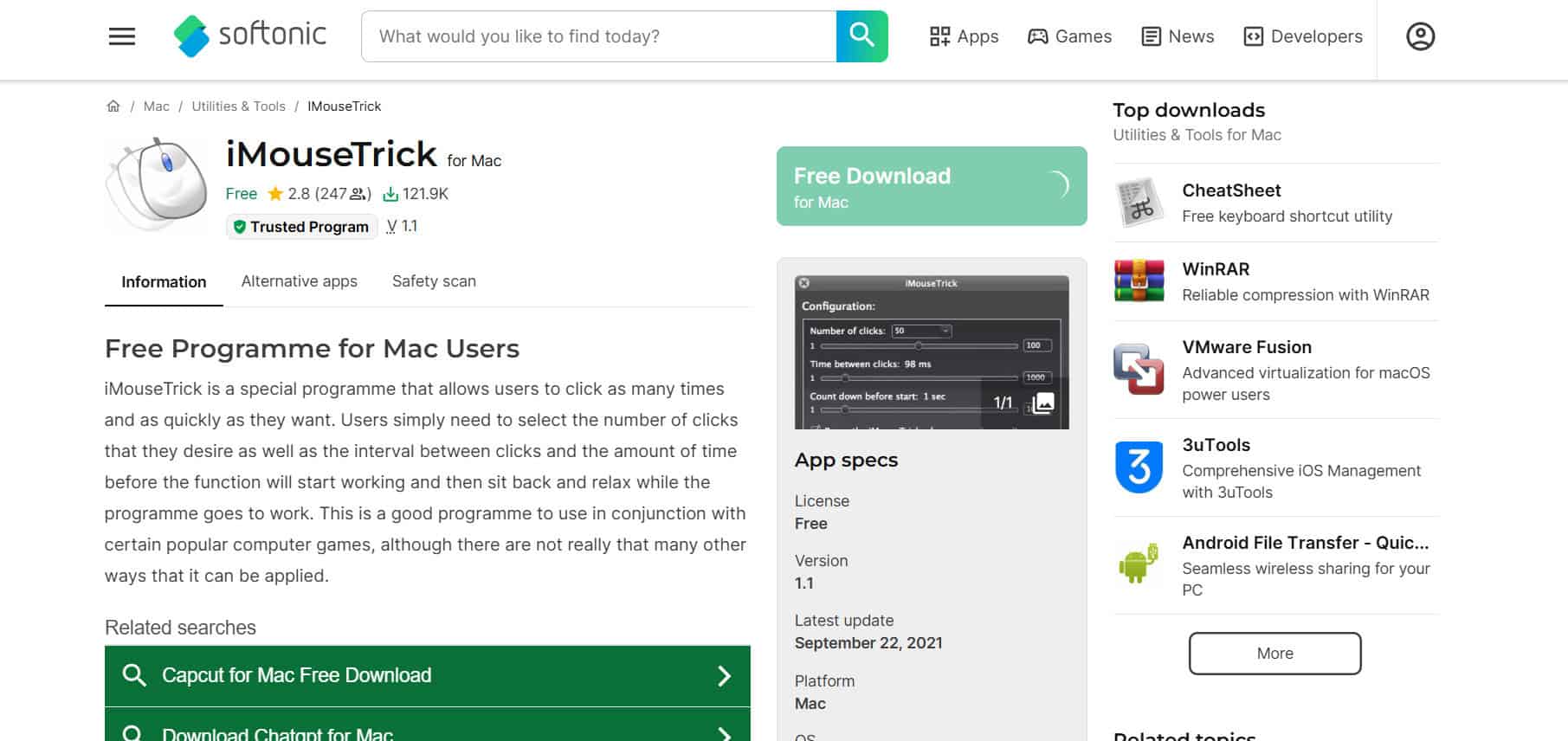The width and height of the screenshot is (1568, 741).
Task: Click the home breadcrumb icon
Action: point(113,106)
